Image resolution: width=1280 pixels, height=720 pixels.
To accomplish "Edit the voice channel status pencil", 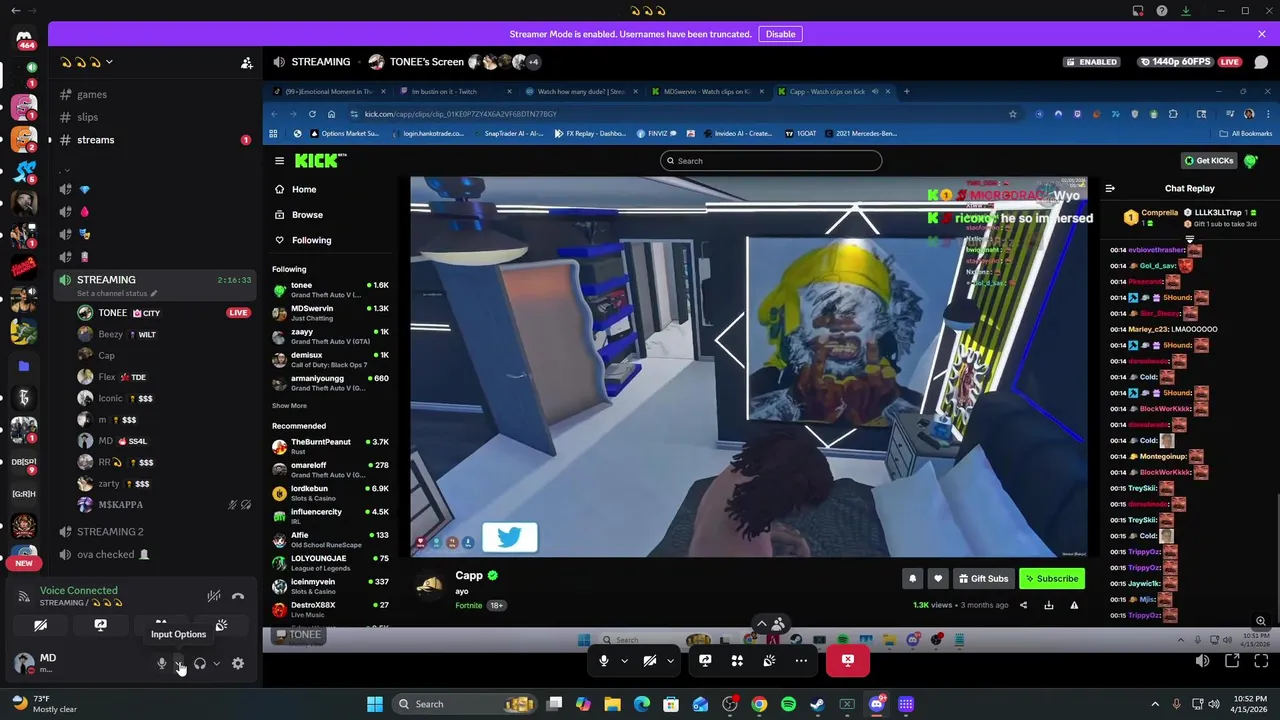I will pos(153,294).
